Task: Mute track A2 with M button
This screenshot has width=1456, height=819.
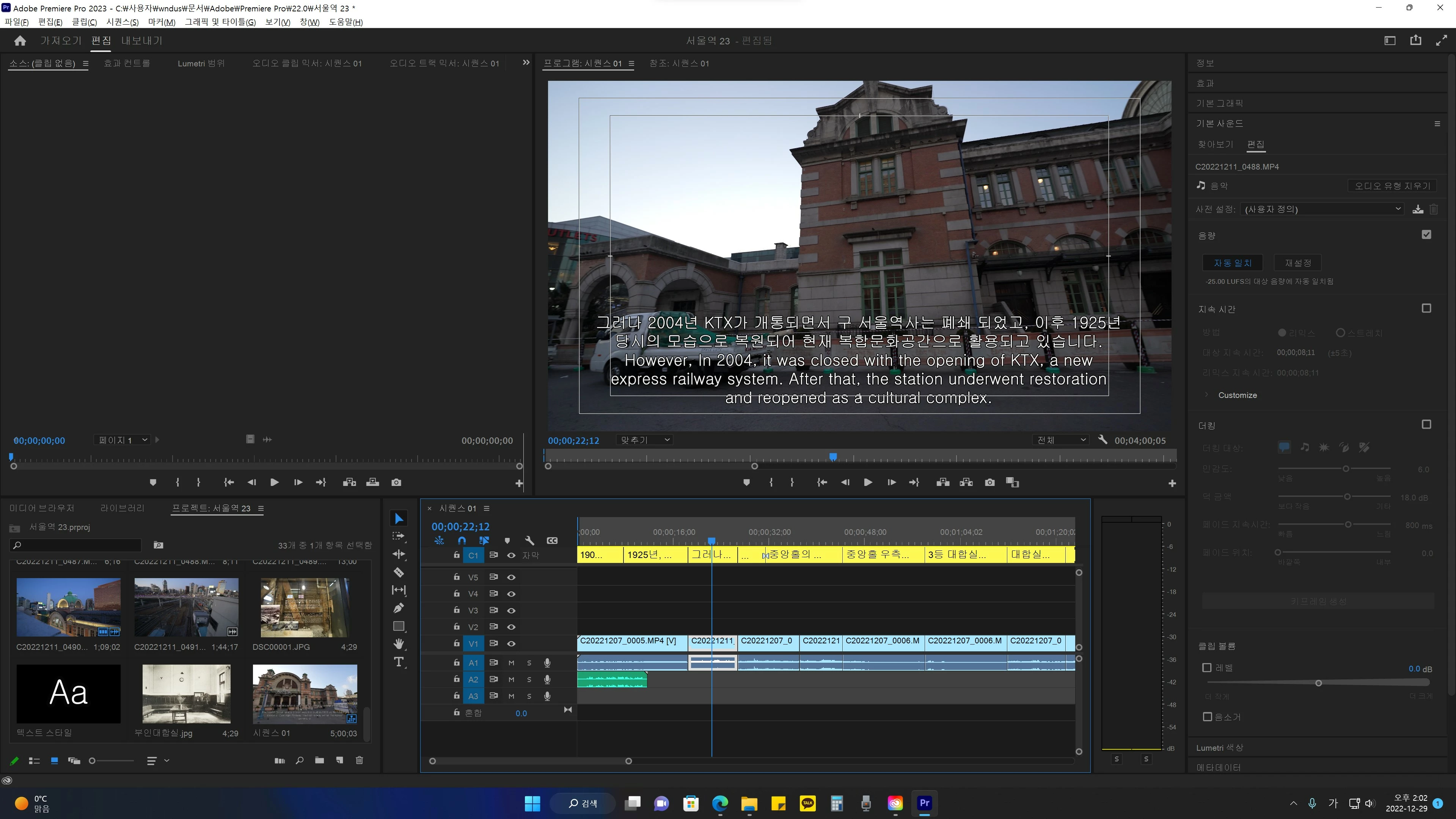Action: (511, 679)
